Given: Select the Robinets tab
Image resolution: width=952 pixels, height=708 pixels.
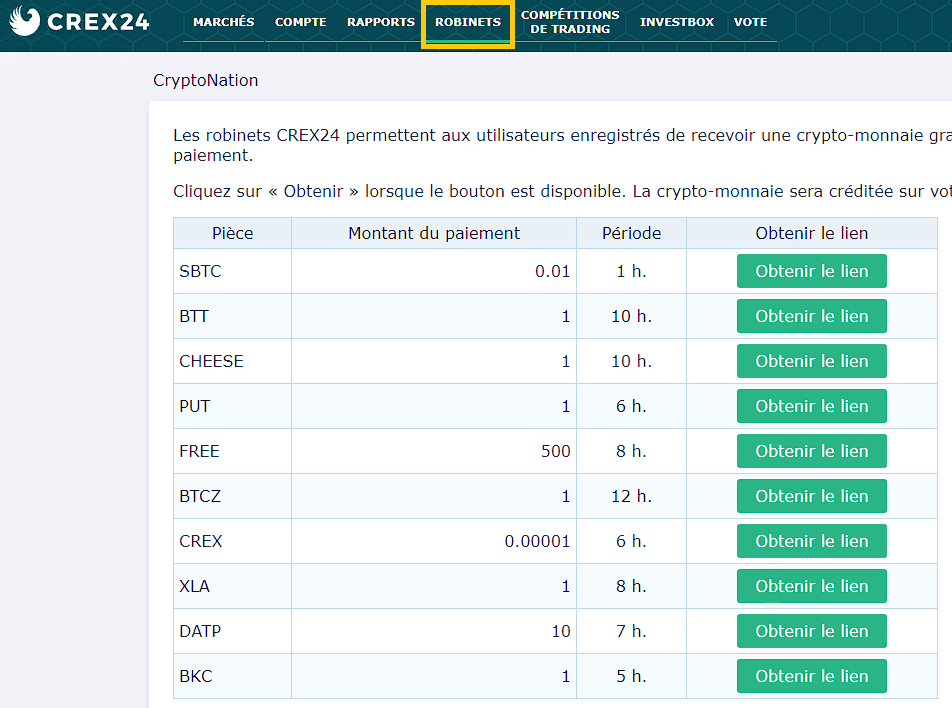Looking at the screenshot, I should pos(468,22).
